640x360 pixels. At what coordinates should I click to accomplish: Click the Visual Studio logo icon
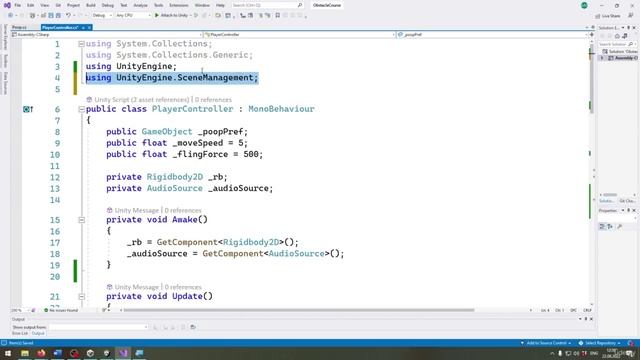(x=7, y=5)
